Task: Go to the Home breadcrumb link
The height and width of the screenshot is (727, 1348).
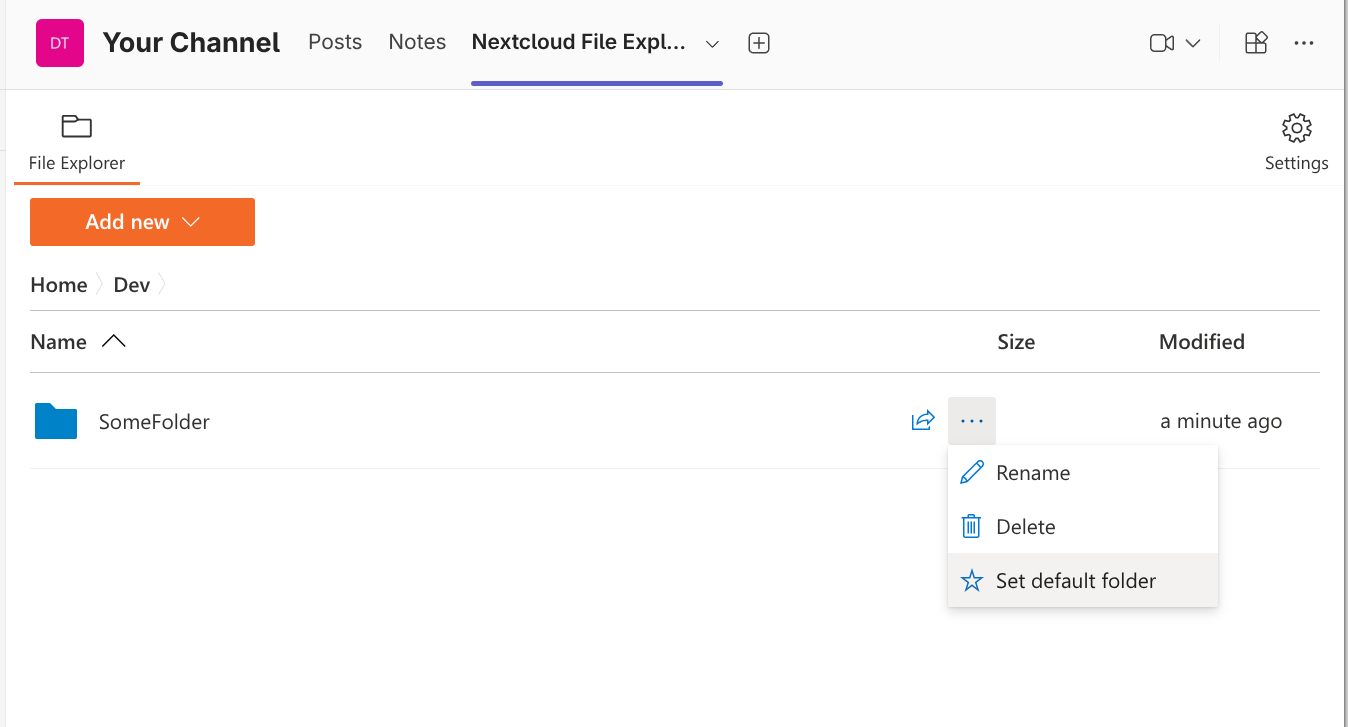Action: coord(59,285)
